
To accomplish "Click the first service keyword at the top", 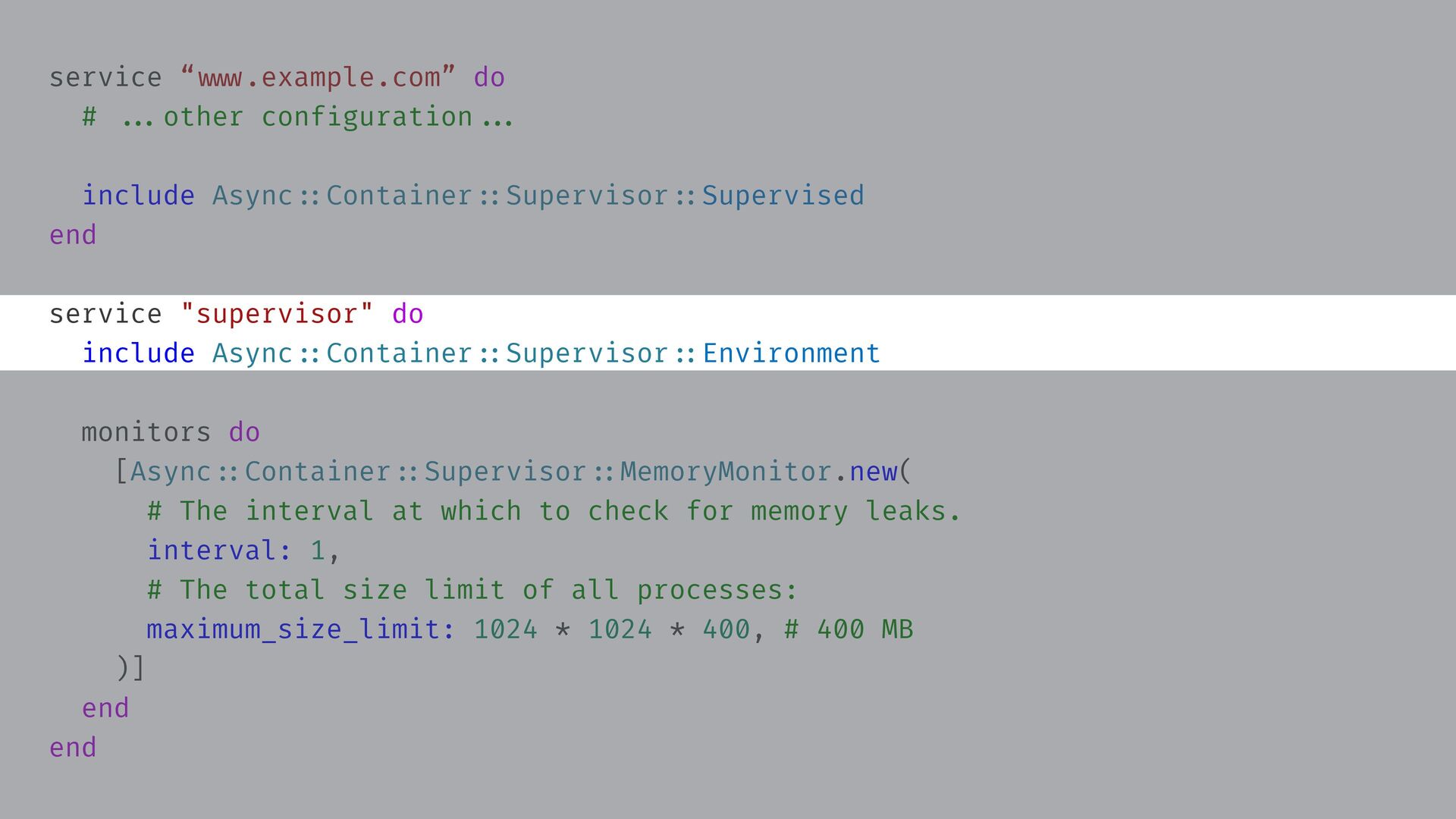I will click(105, 77).
